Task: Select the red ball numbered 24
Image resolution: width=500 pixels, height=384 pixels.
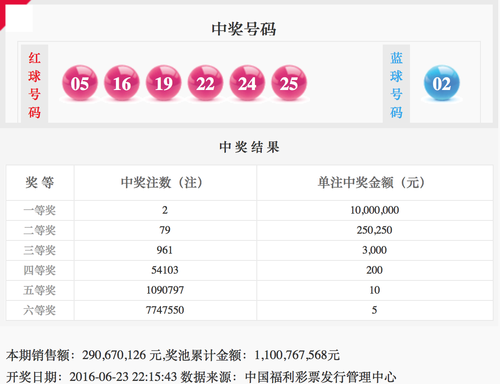Action: tap(247, 83)
